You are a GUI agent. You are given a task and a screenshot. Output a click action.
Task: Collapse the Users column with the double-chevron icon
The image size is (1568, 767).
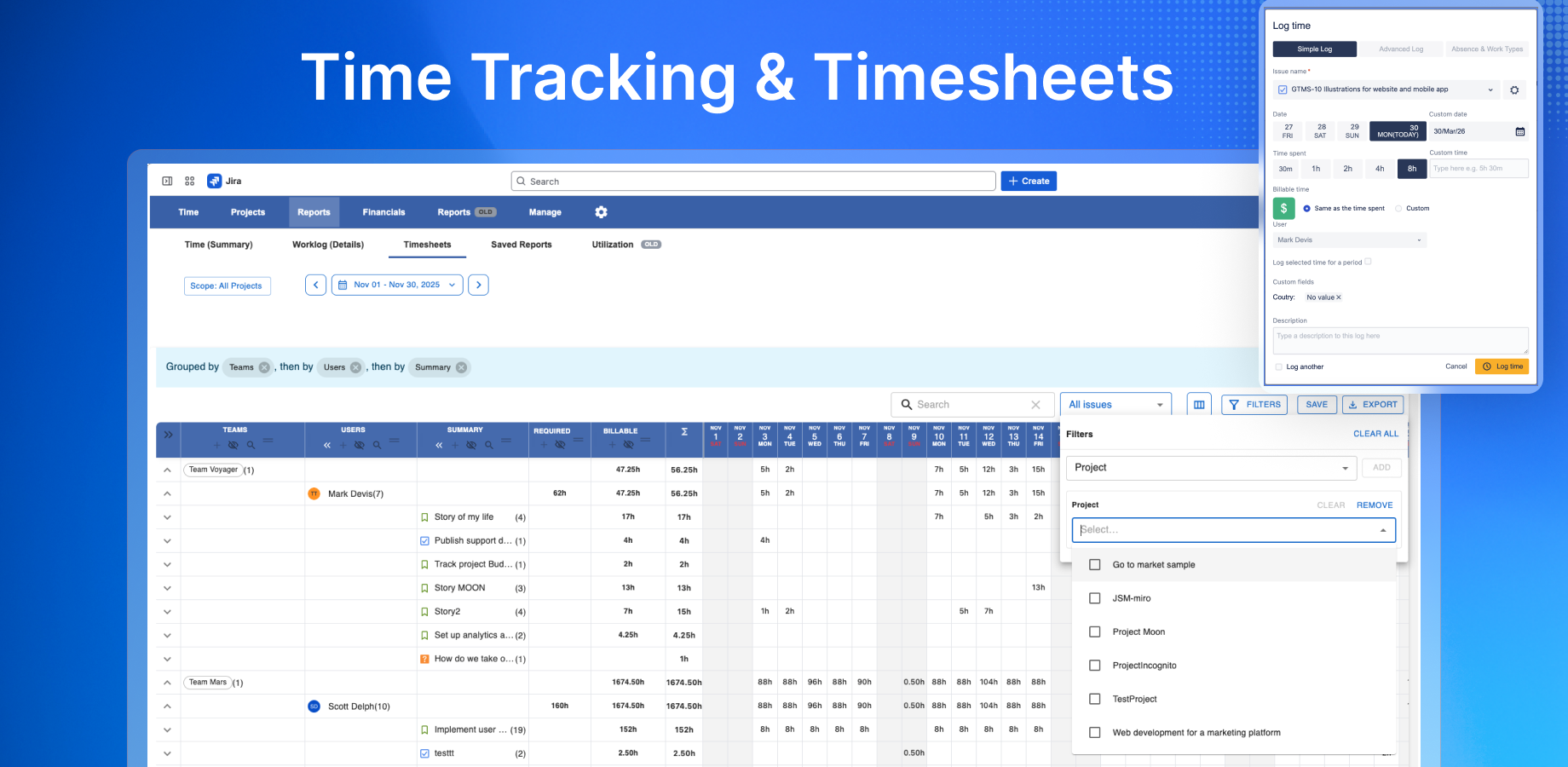tap(327, 444)
